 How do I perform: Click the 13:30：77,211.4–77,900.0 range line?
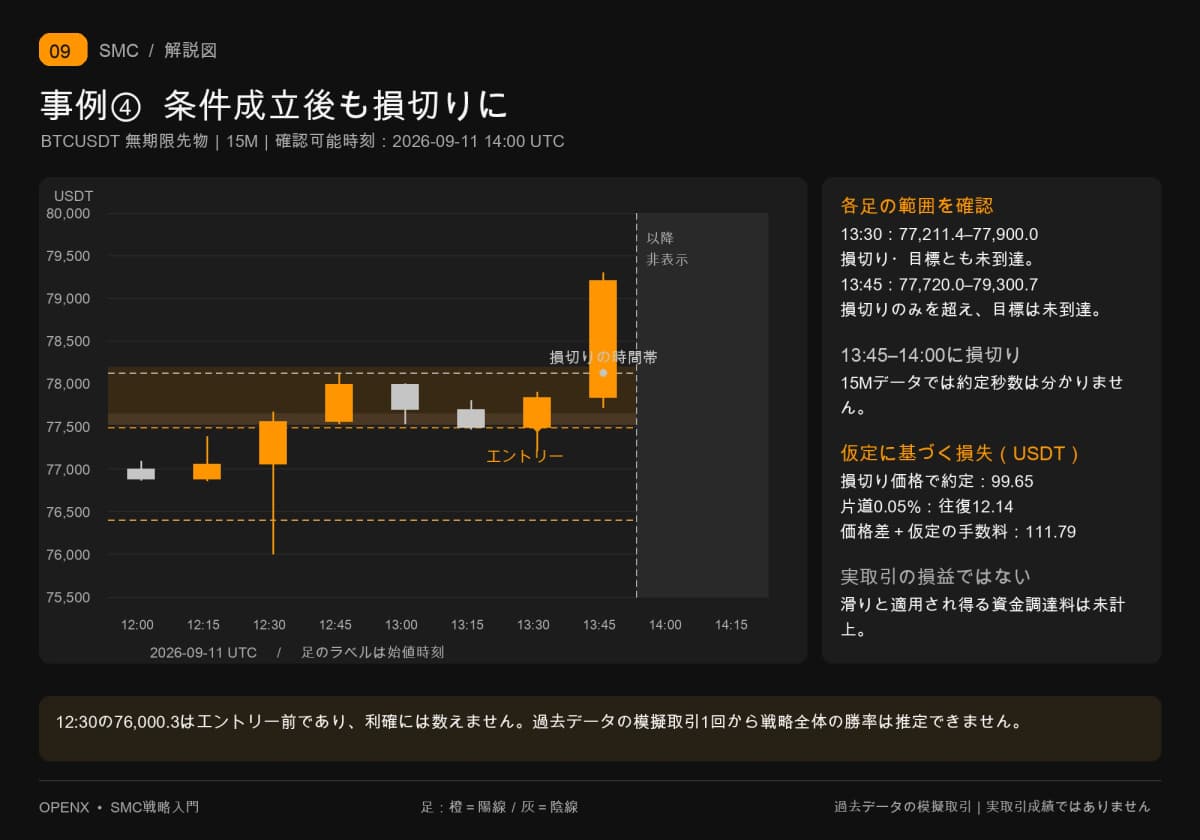(x=939, y=234)
